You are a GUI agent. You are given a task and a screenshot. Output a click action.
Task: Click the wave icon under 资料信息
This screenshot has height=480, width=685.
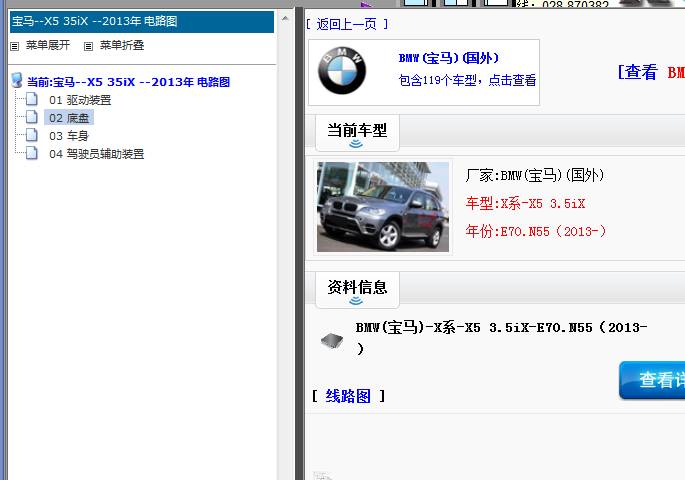(x=356, y=300)
